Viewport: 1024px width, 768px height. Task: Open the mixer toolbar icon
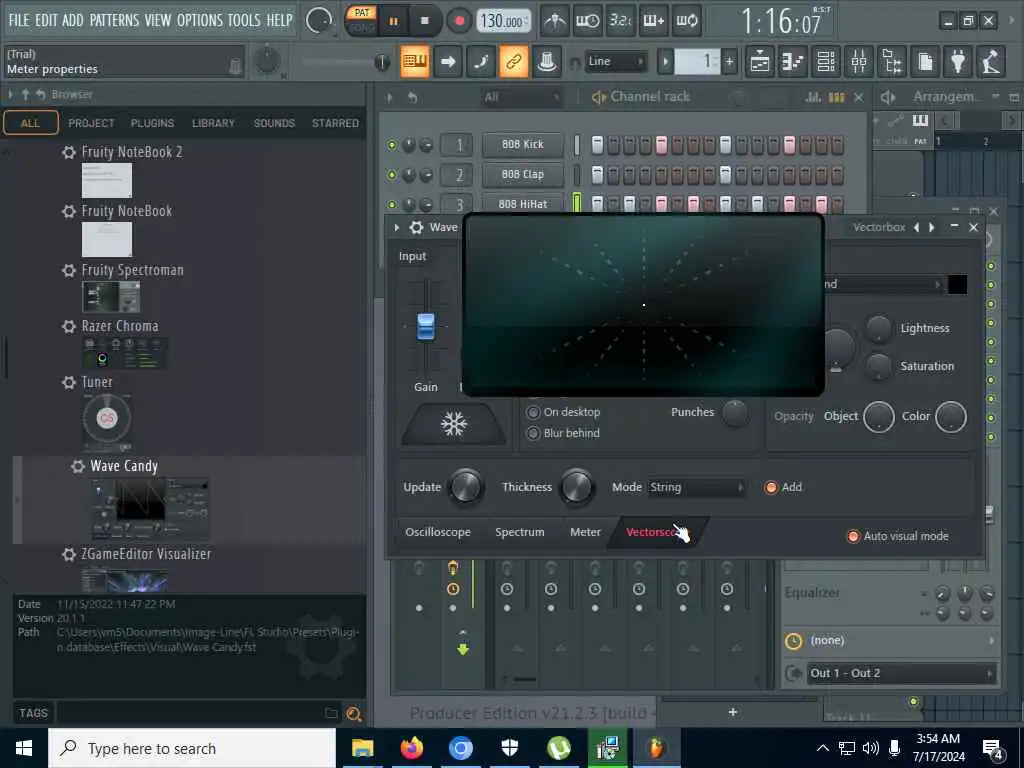[x=859, y=62]
